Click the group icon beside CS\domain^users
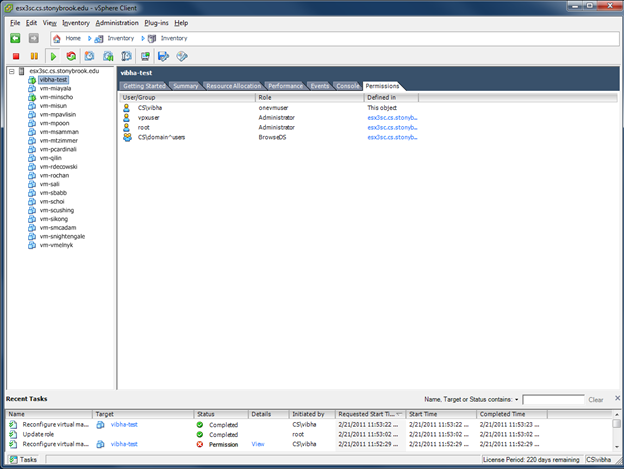624x469 pixels. (x=127, y=137)
